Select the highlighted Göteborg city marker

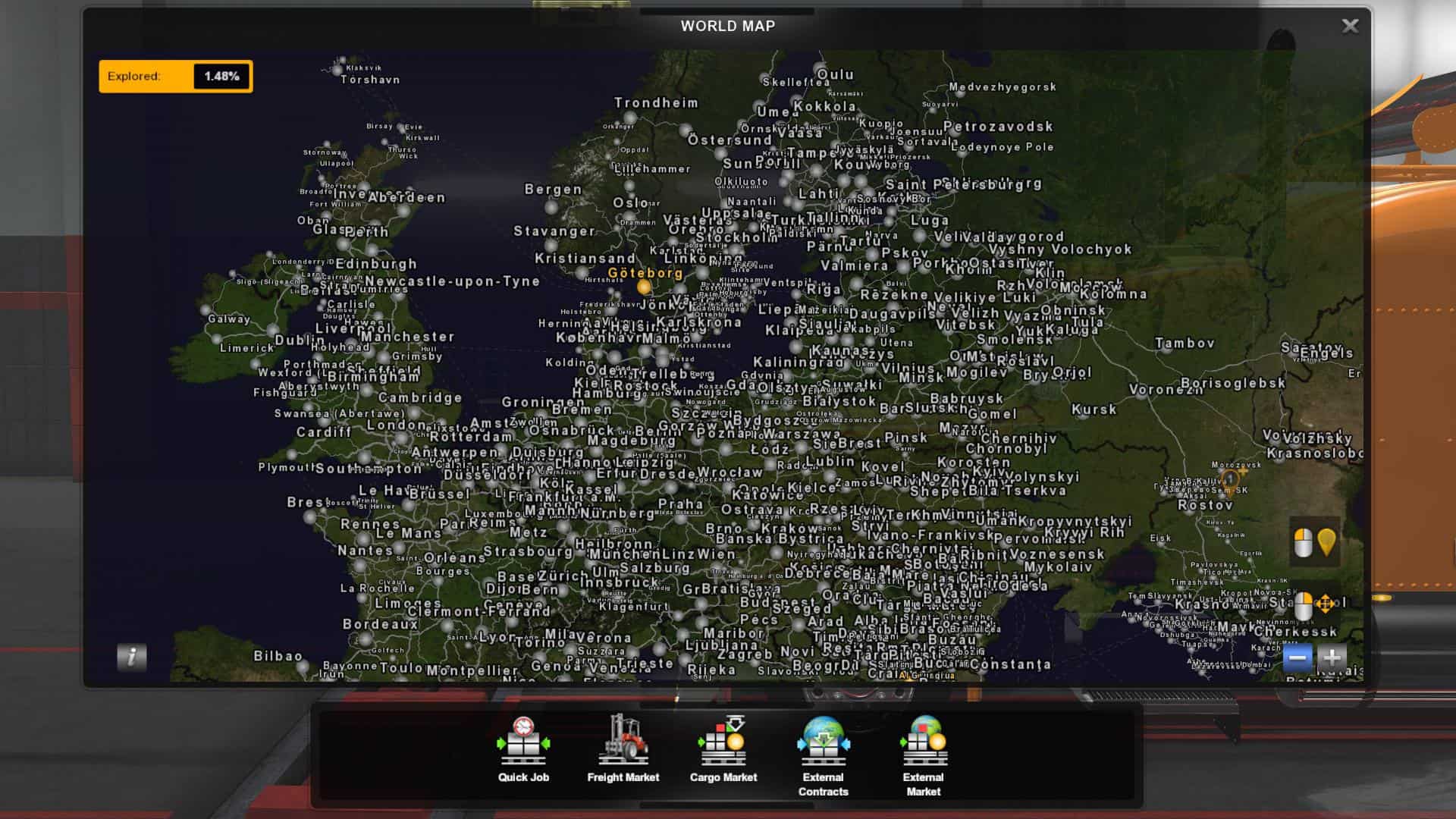coord(644,287)
